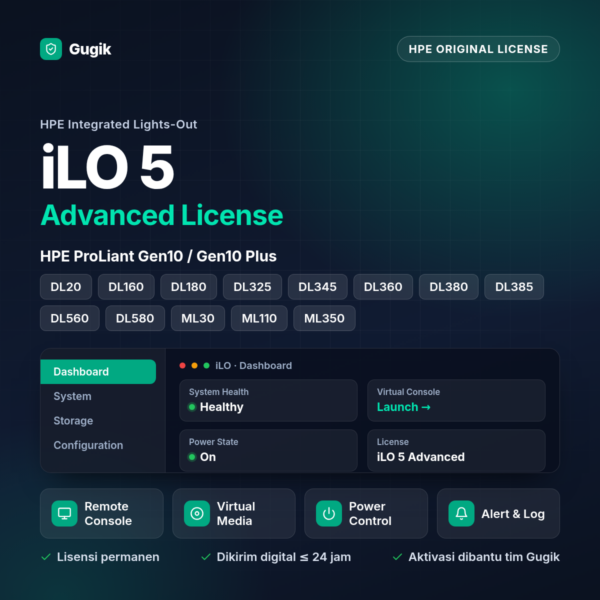Select the DL560 model chip
The width and height of the screenshot is (600, 600).
click(70, 318)
